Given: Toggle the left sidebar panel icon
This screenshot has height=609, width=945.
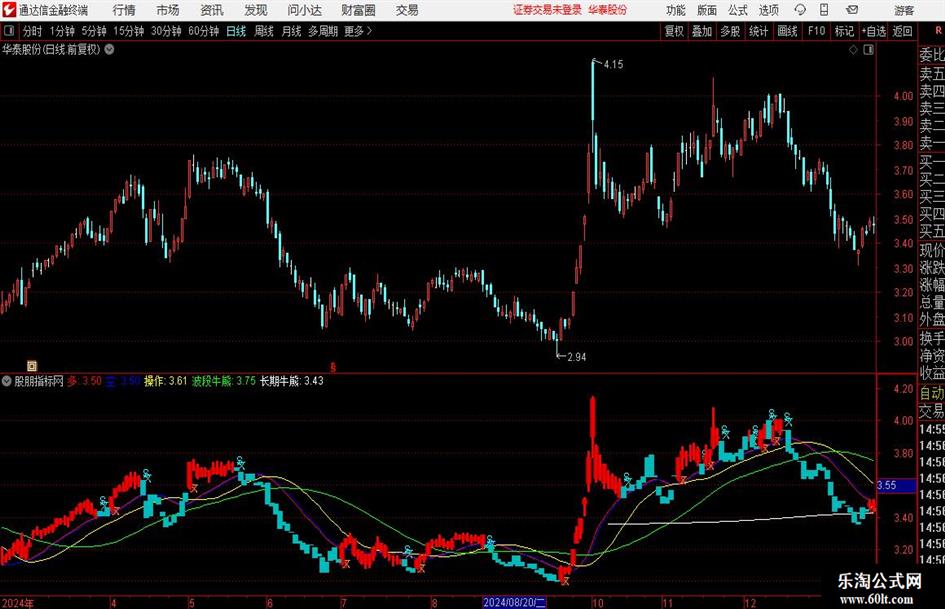Looking at the screenshot, I should pos(9,31).
